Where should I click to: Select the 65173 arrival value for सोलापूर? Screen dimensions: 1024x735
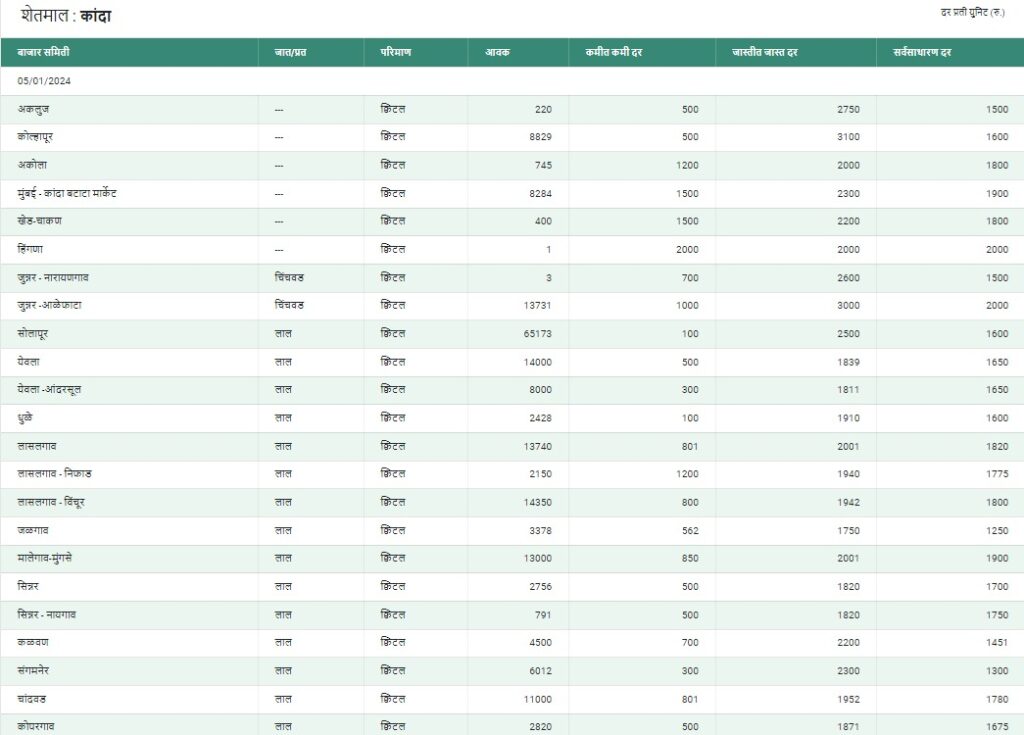coord(537,333)
